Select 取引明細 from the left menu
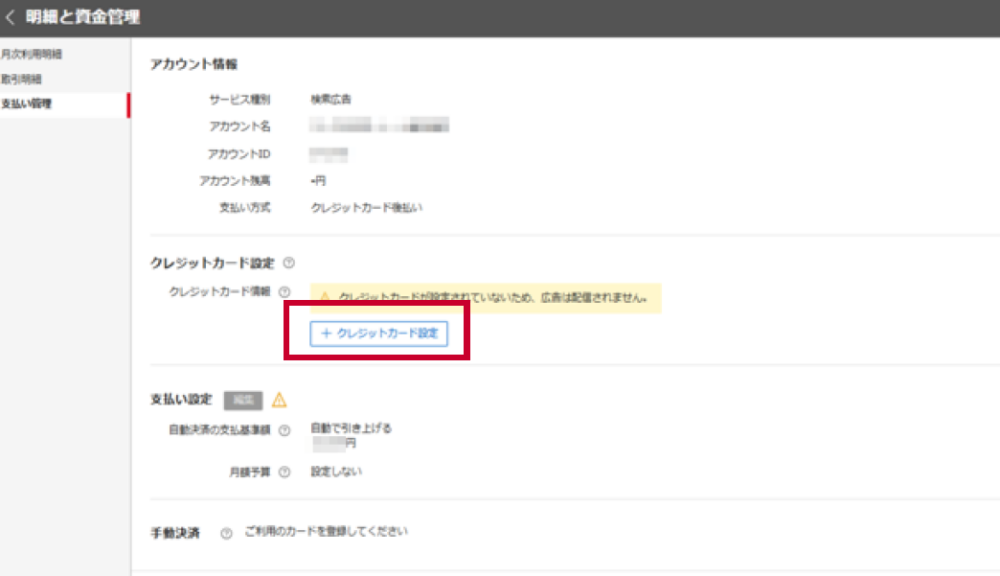1000x576 pixels. click(21, 79)
